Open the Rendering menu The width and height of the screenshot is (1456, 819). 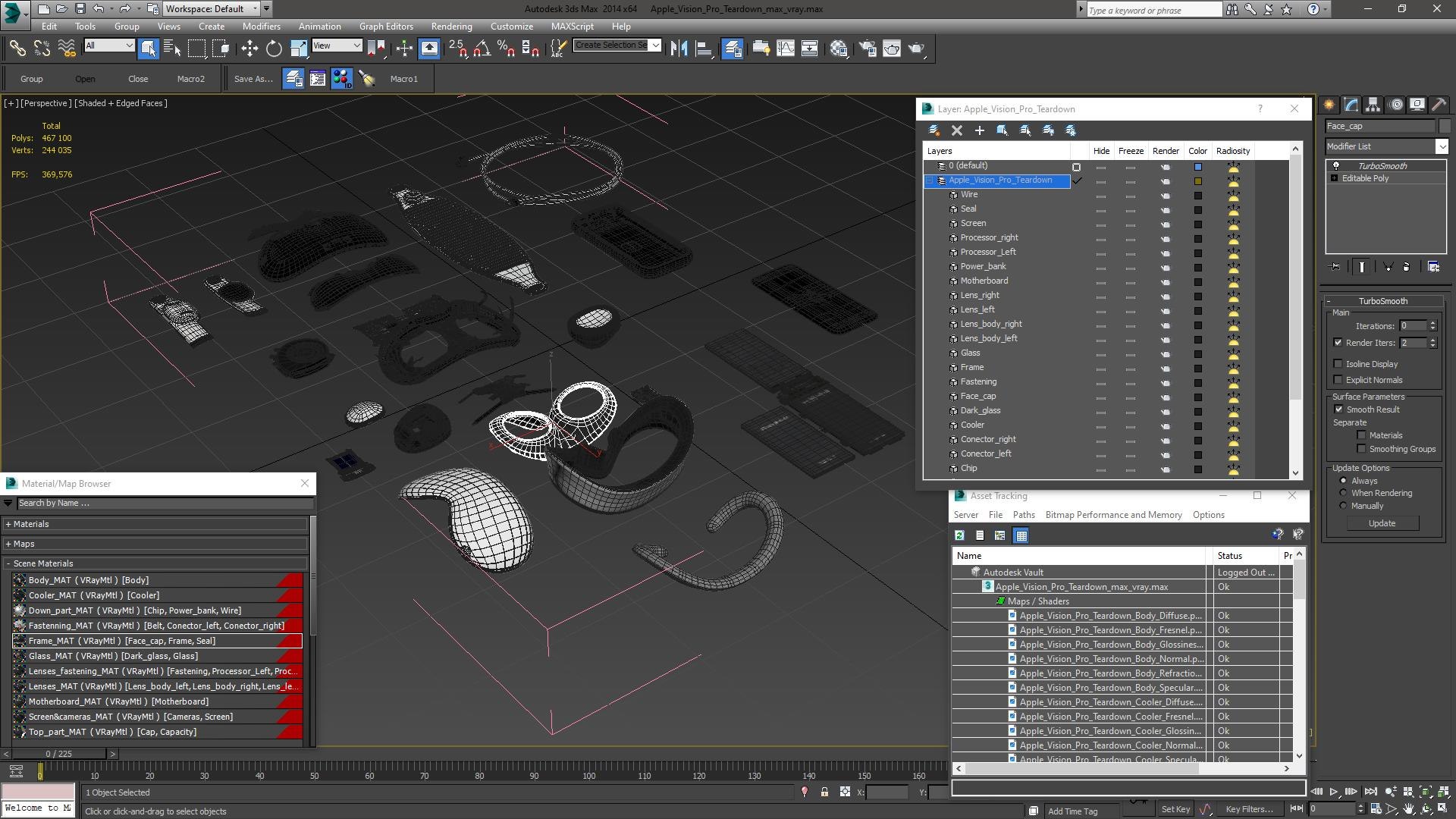coord(451,26)
